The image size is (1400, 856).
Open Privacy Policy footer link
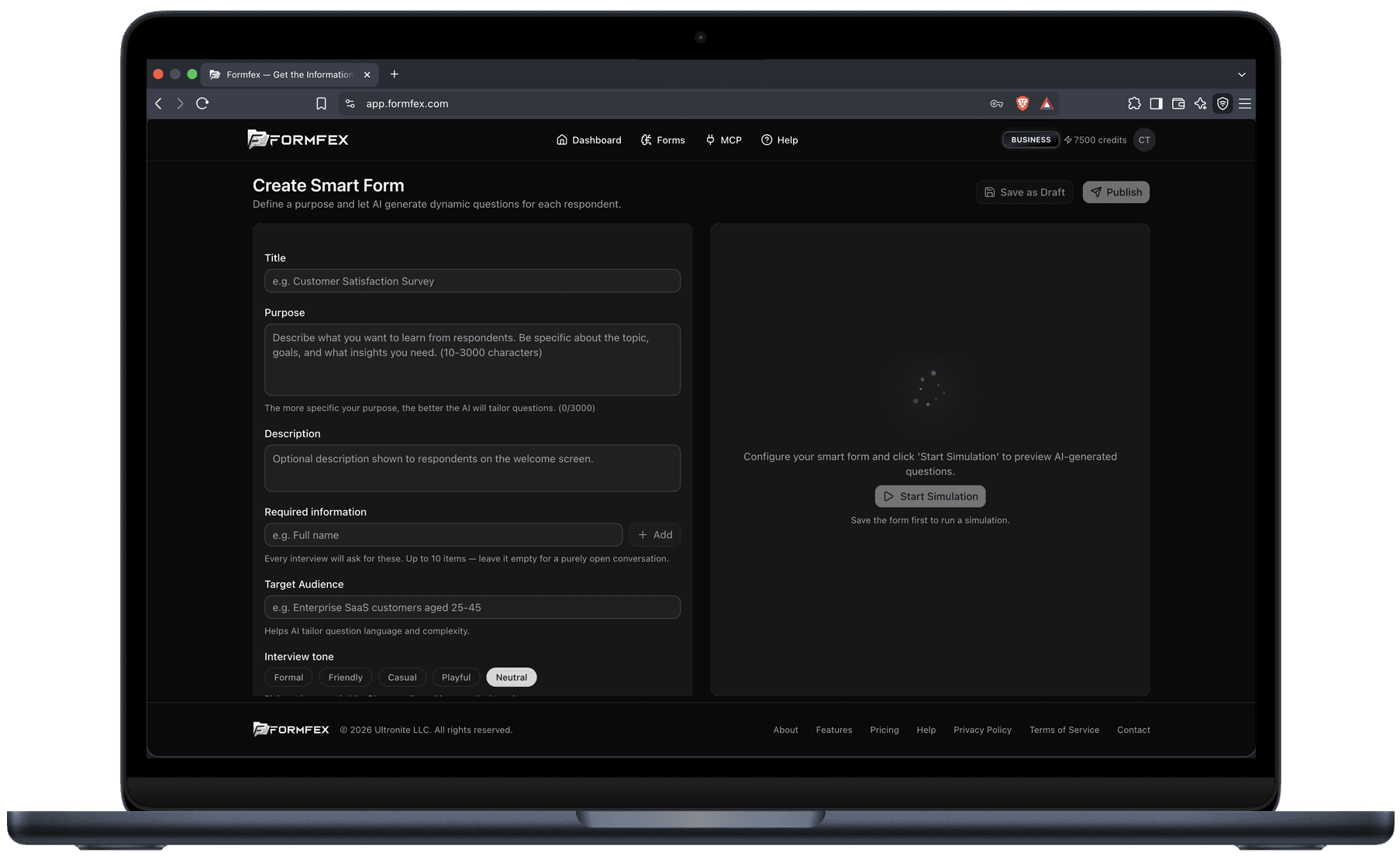coord(982,730)
